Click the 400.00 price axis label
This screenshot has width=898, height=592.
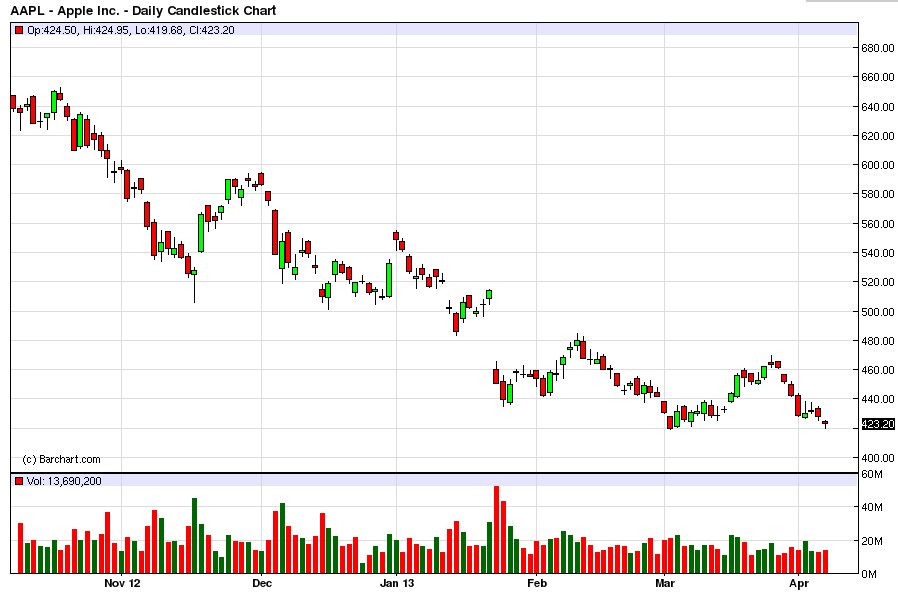click(x=877, y=458)
